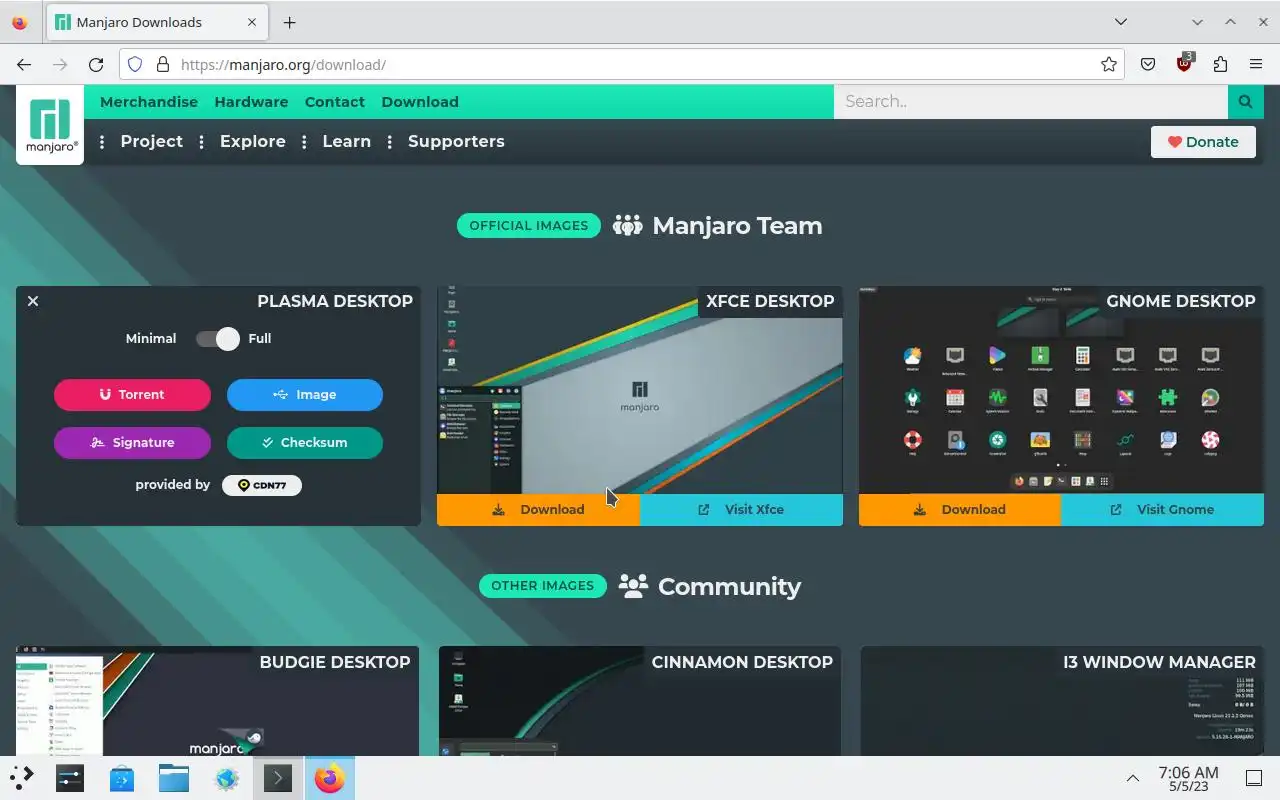Click the tracking protection shield icon
The width and height of the screenshot is (1280, 800).
pos(135,64)
